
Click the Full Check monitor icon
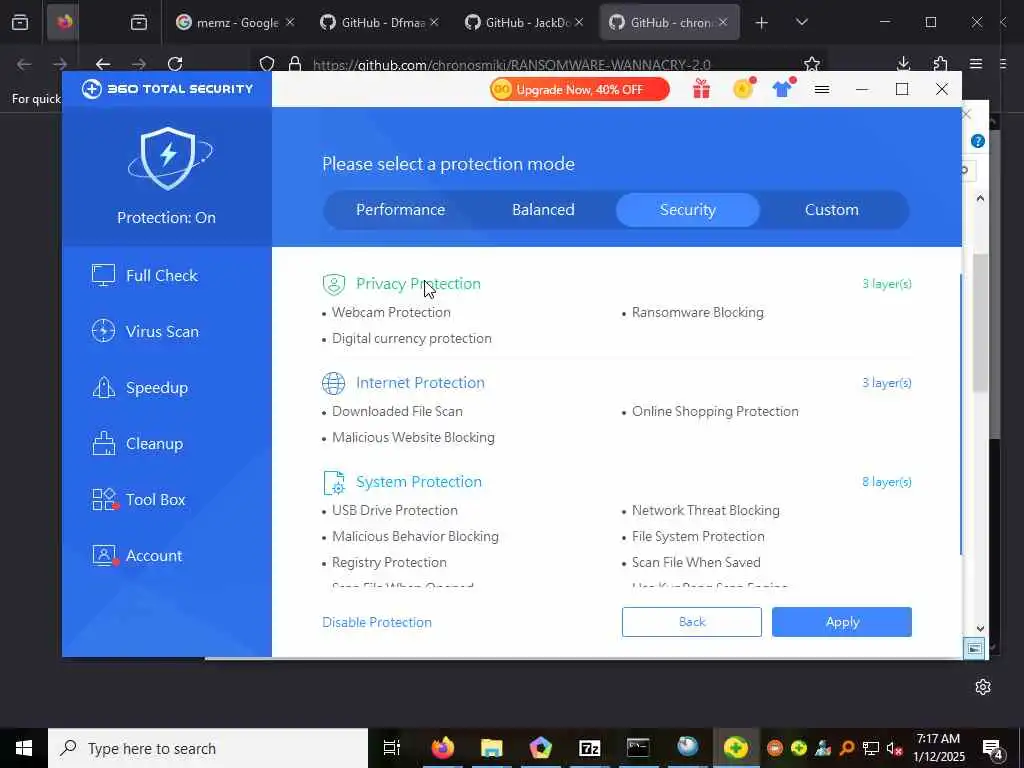point(103,275)
